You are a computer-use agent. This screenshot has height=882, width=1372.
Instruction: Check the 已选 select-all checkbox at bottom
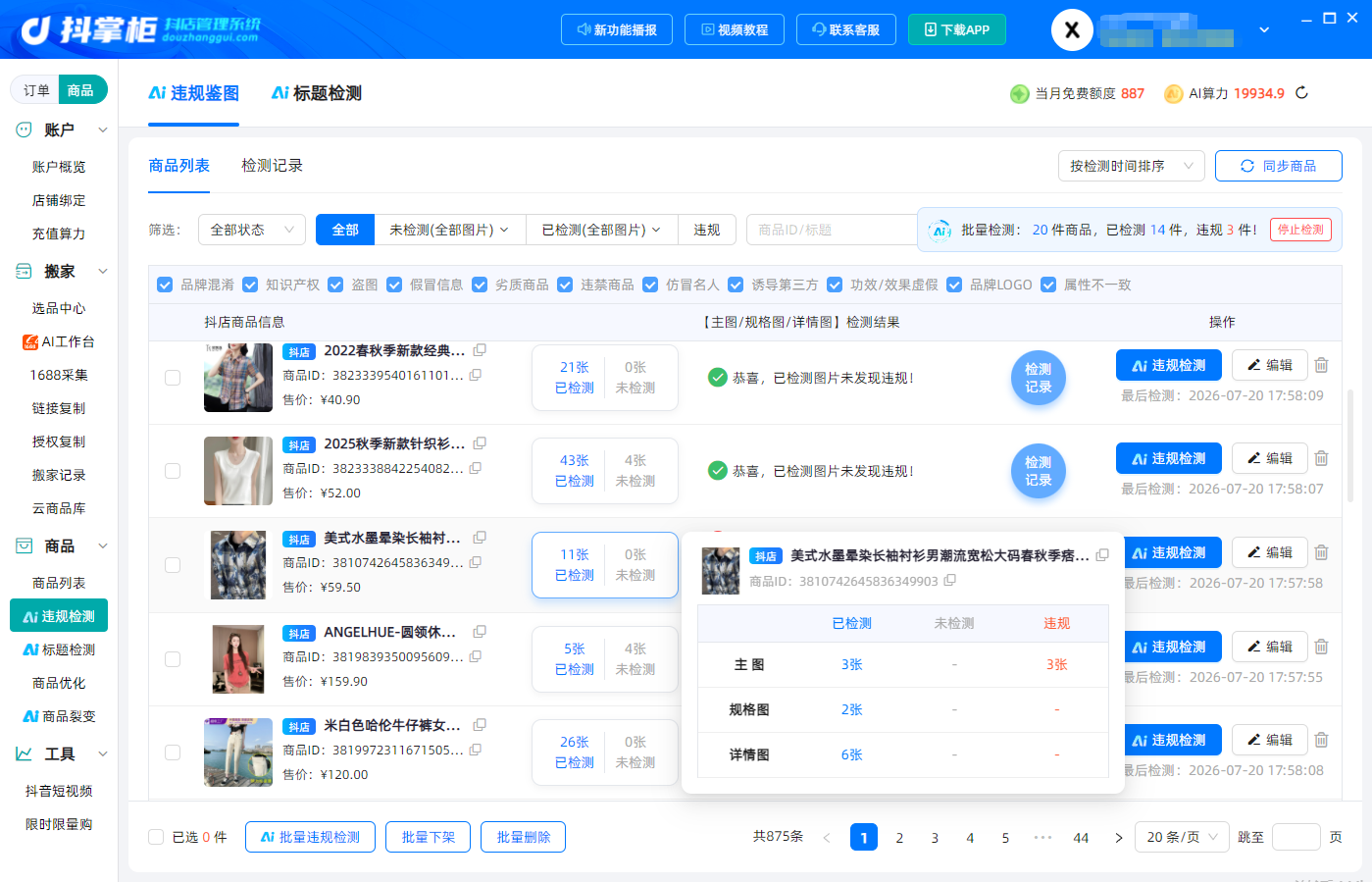tap(156, 837)
